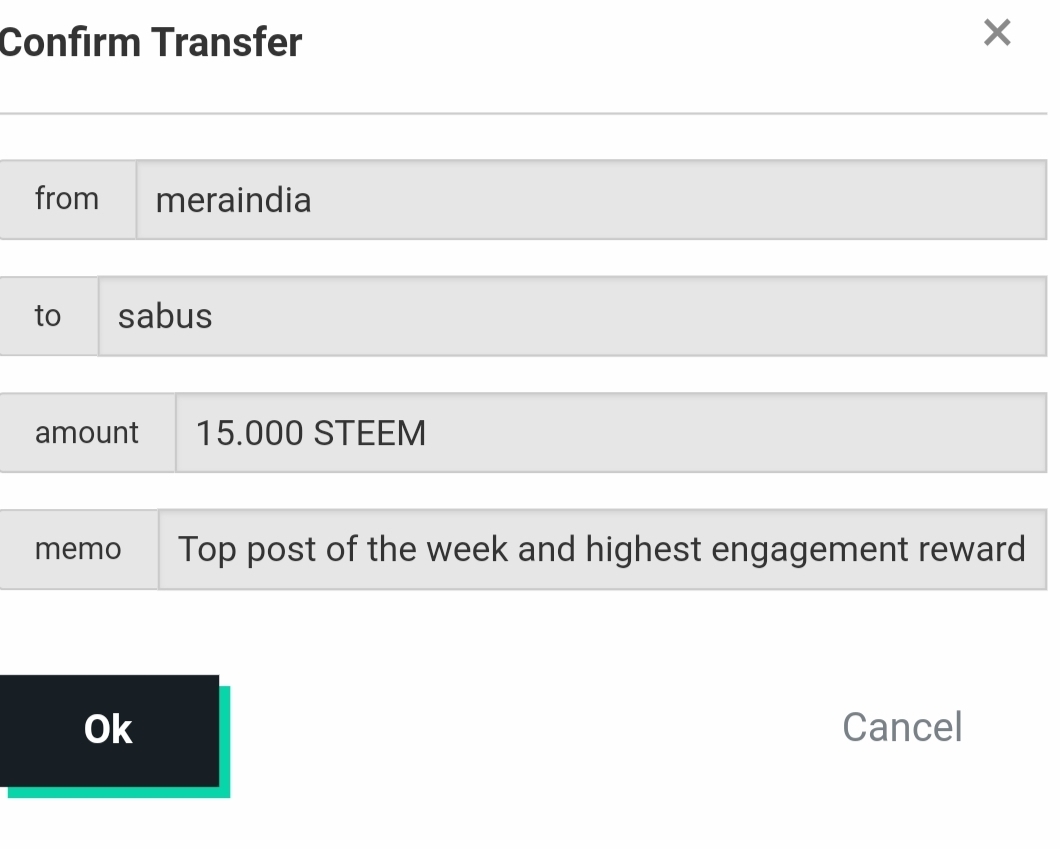
Task: Click the "to" label box
Action: point(48,316)
